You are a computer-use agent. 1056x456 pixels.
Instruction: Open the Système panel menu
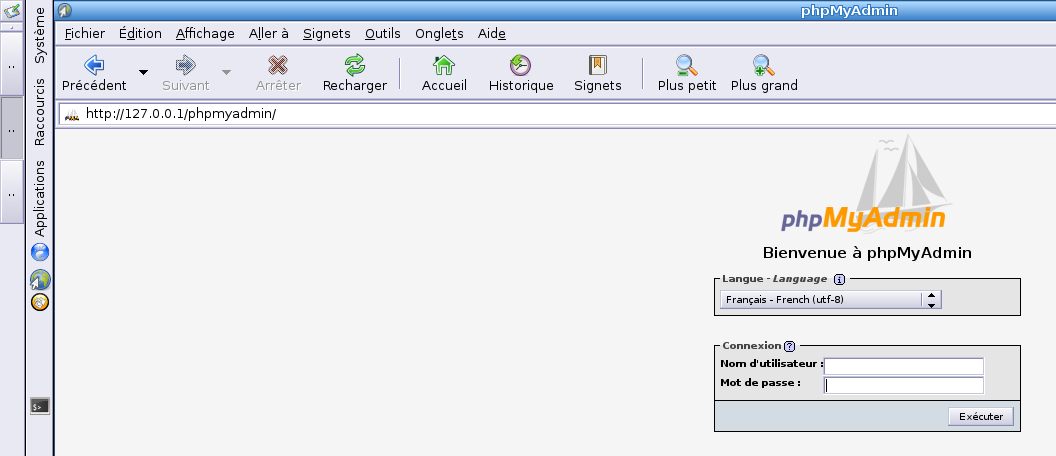40,36
